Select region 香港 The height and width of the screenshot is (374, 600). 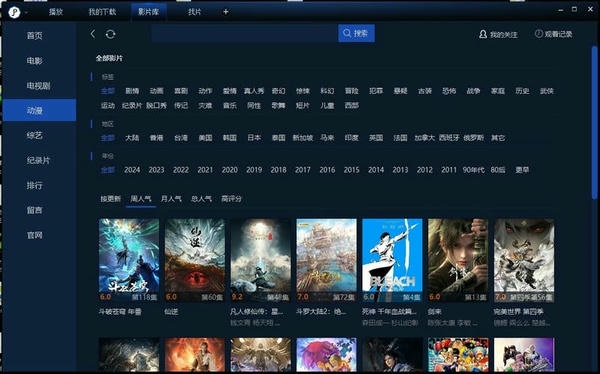coord(157,138)
